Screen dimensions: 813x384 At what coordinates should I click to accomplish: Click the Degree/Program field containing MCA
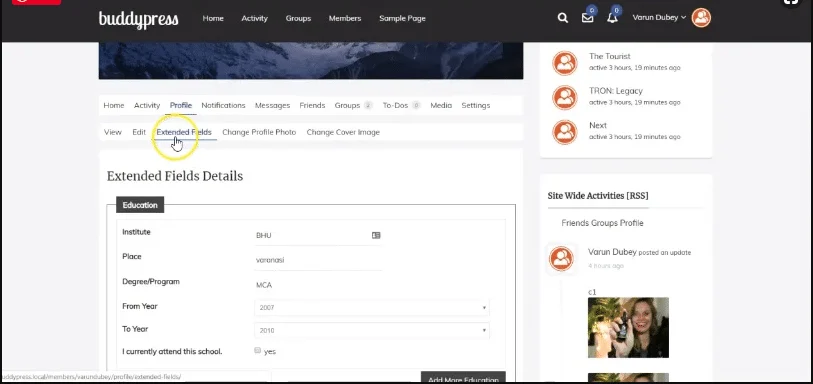318,285
